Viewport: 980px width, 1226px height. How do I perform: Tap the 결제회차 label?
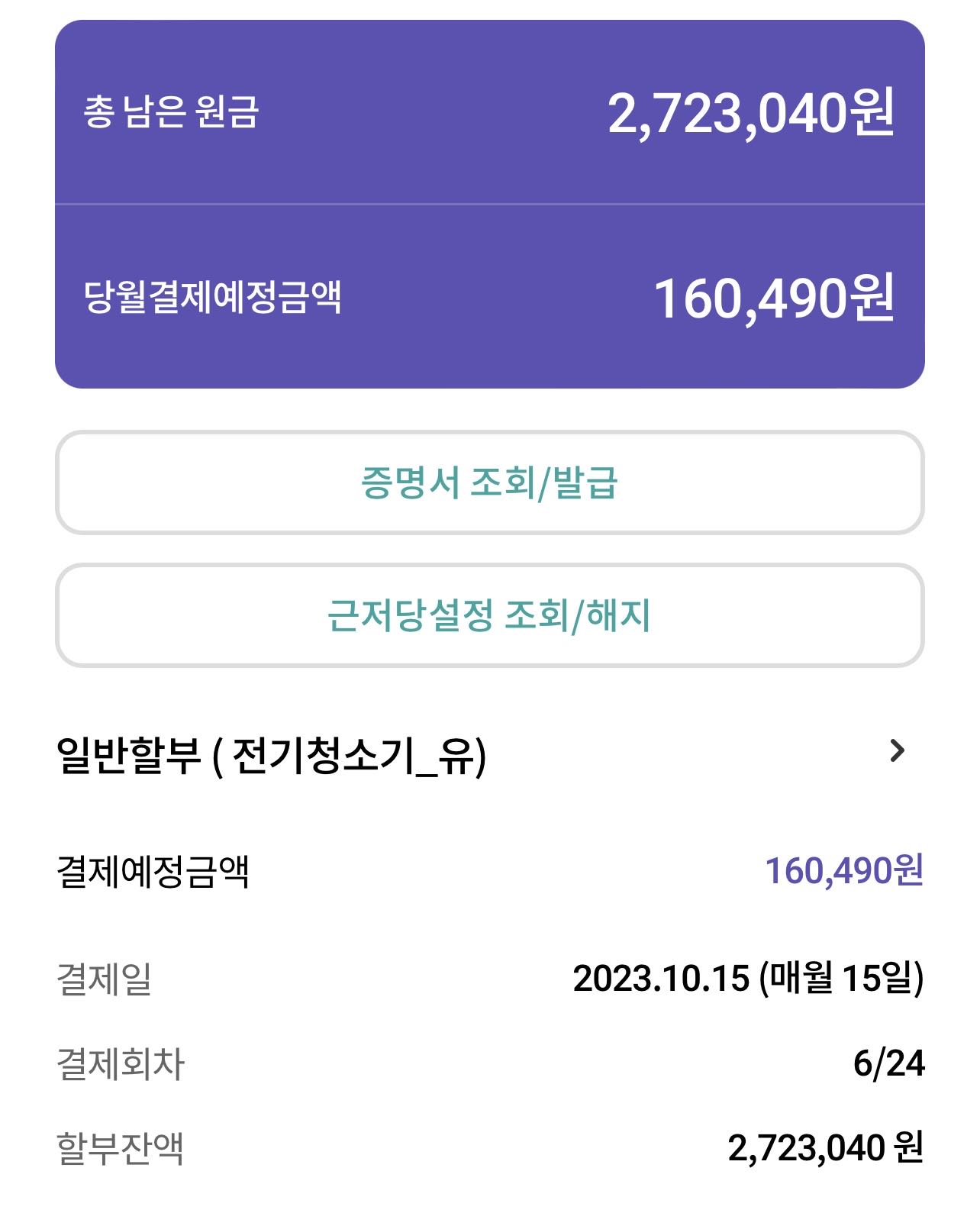121,1064
